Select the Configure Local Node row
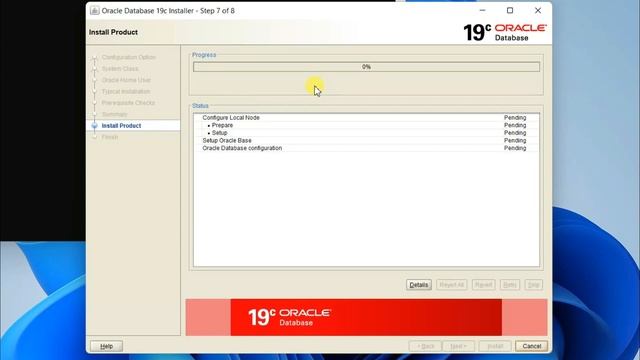 366,118
